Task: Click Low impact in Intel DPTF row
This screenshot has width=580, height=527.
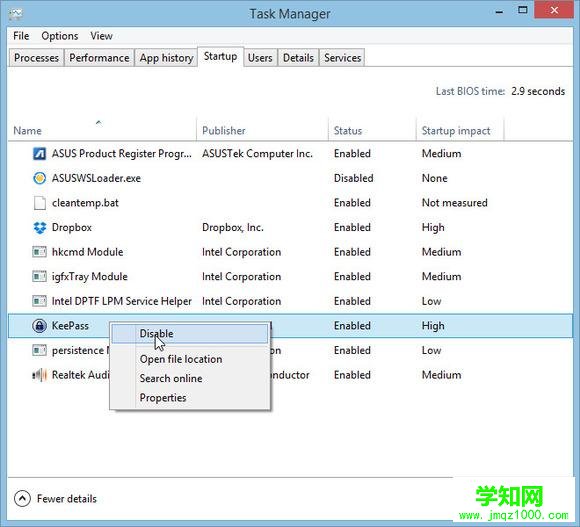Action: click(431, 301)
